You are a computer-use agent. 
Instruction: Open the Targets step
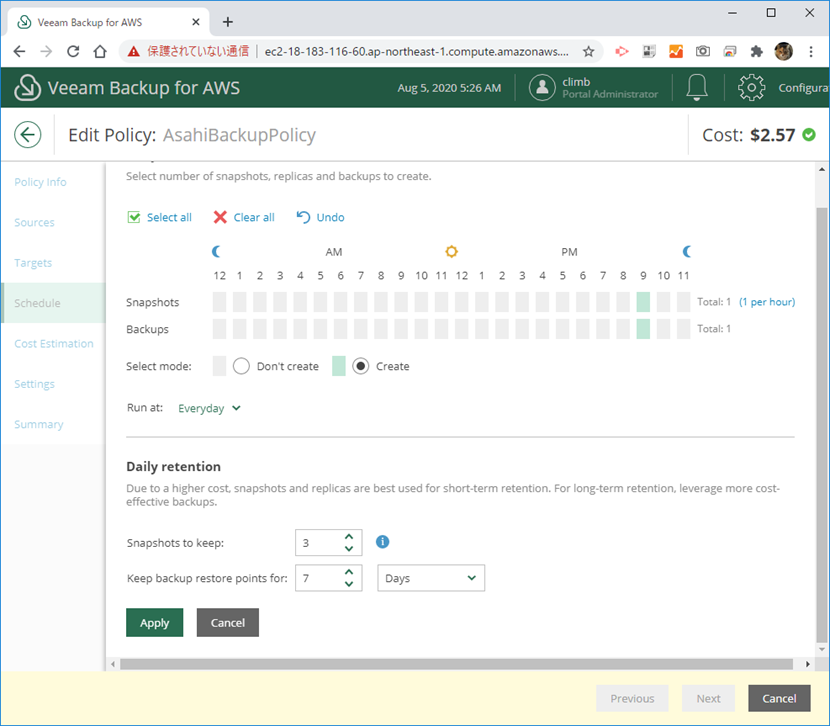33,262
